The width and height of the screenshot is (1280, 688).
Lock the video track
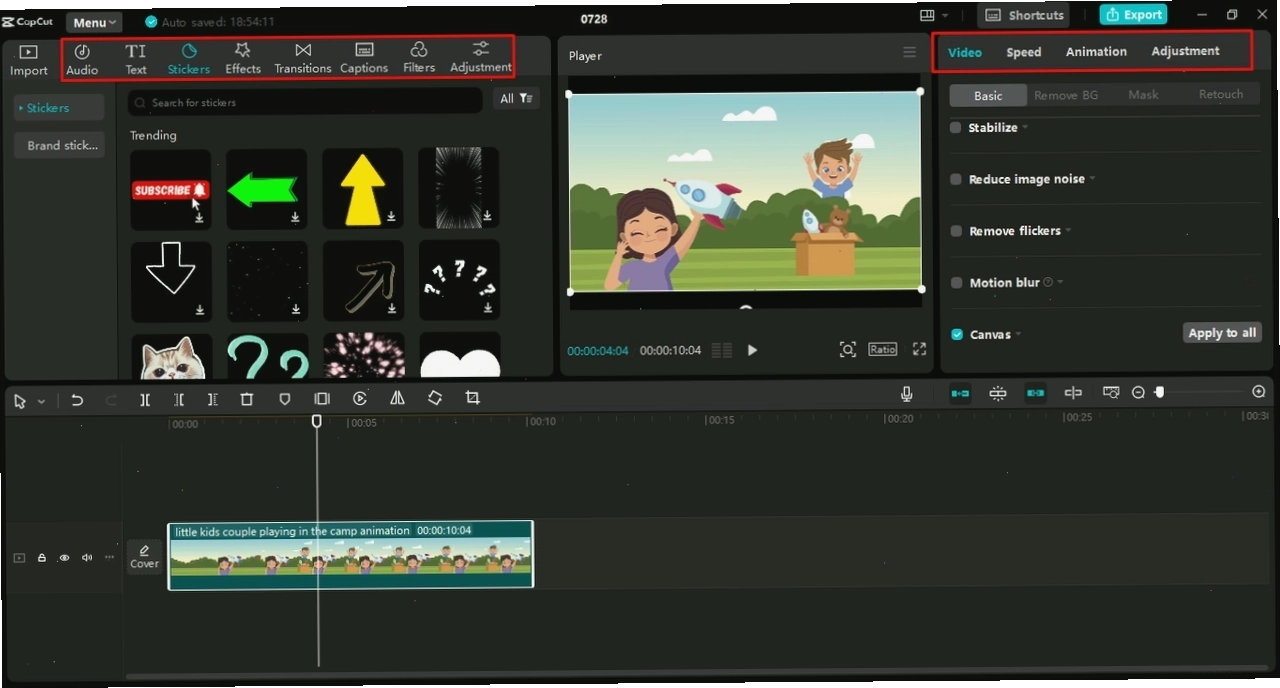pyautogui.click(x=42, y=558)
